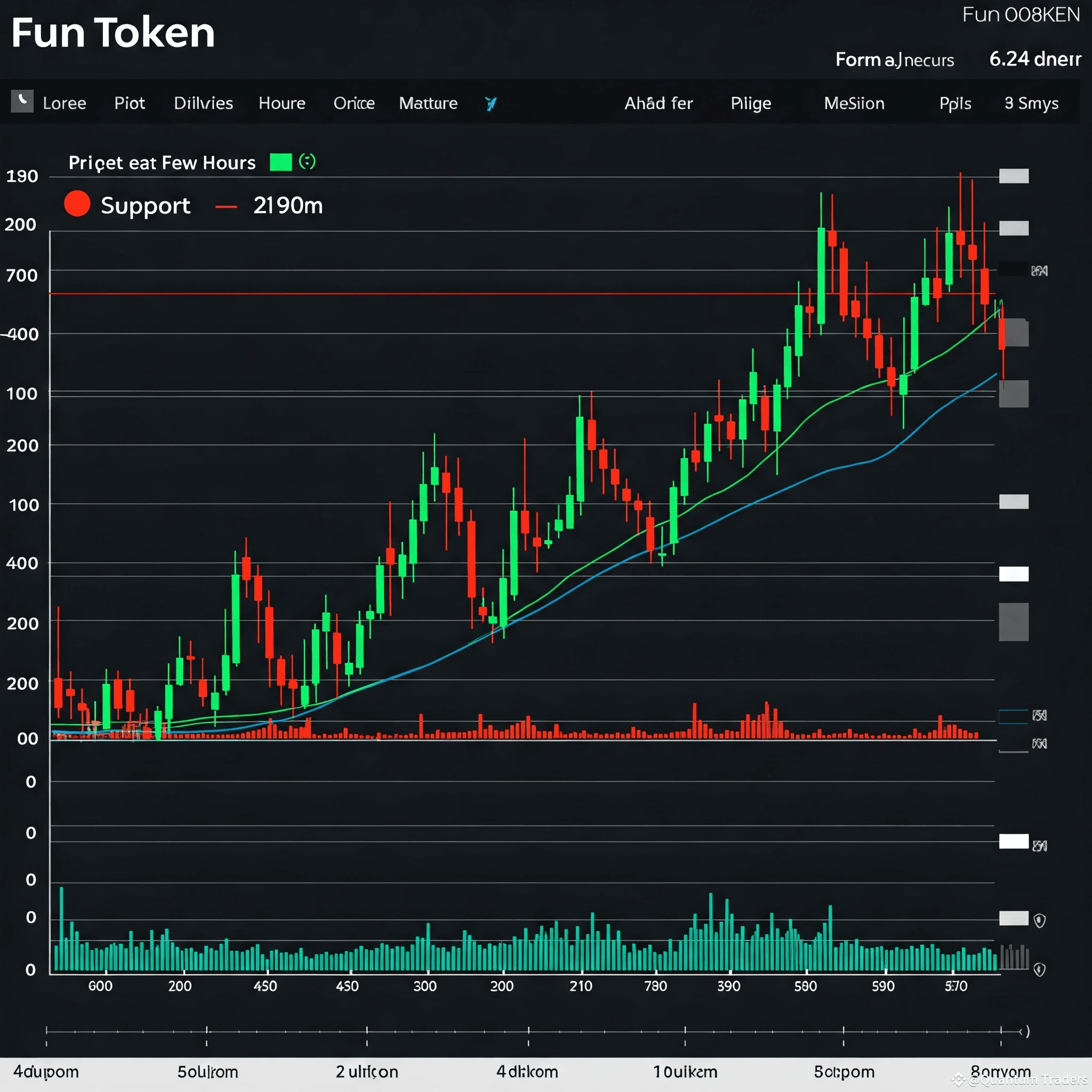Viewport: 1092px width, 1092px height.
Task: Open the 3 Smys timeframe dropdown
Action: point(1031,103)
